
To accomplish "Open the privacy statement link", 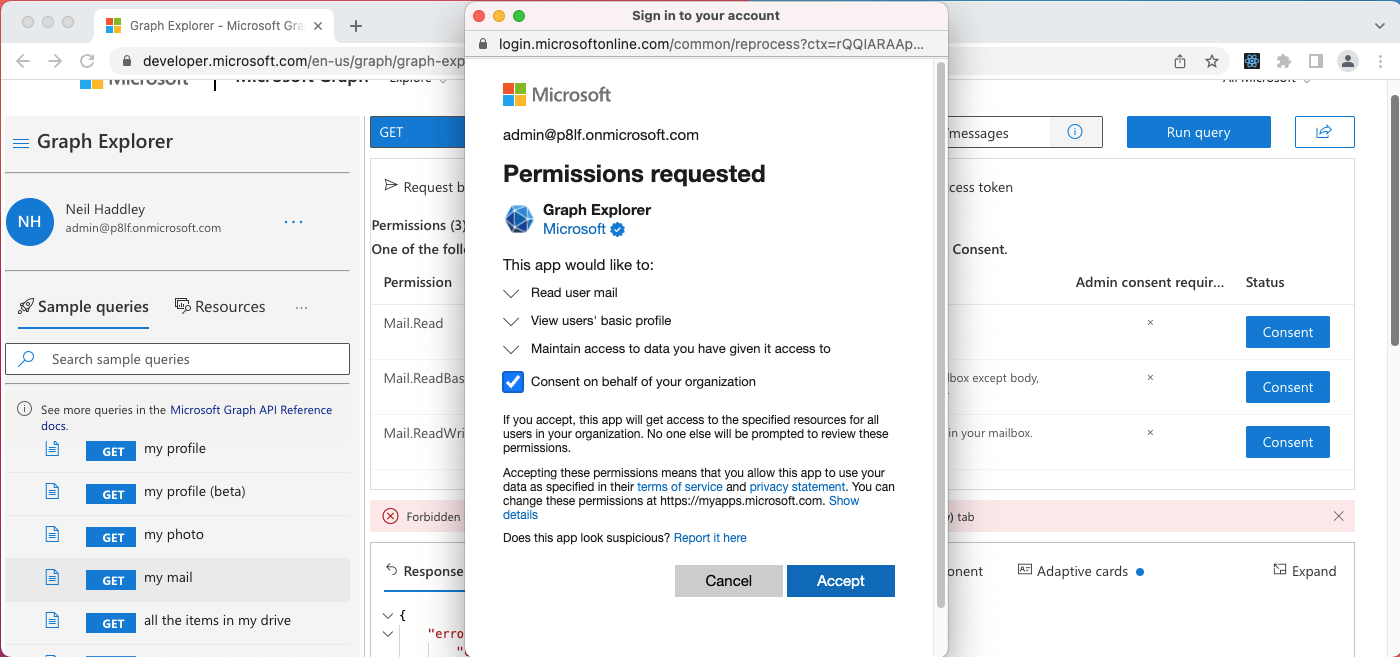I will [x=797, y=487].
